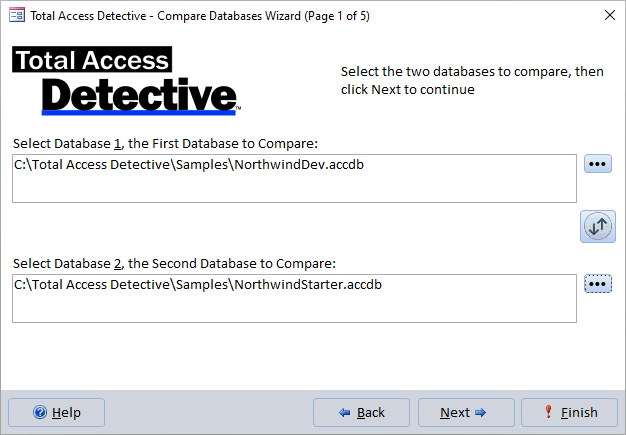Close the Compare Databases Wizard window
This screenshot has width=626, height=435.
pyautogui.click(x=610, y=15)
